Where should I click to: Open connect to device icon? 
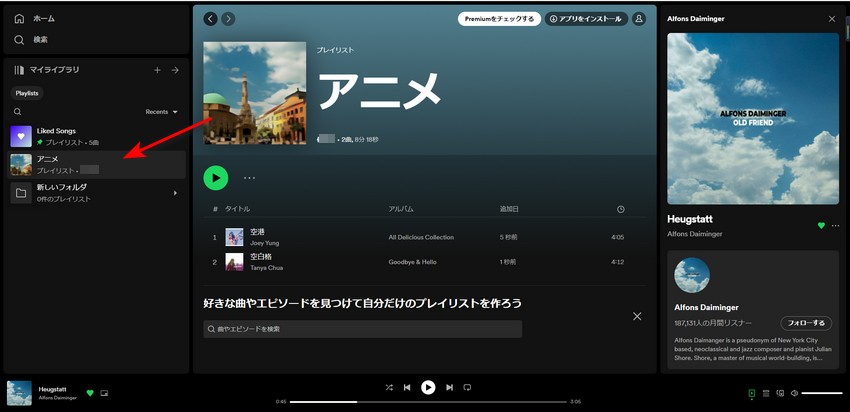pyautogui.click(x=780, y=393)
